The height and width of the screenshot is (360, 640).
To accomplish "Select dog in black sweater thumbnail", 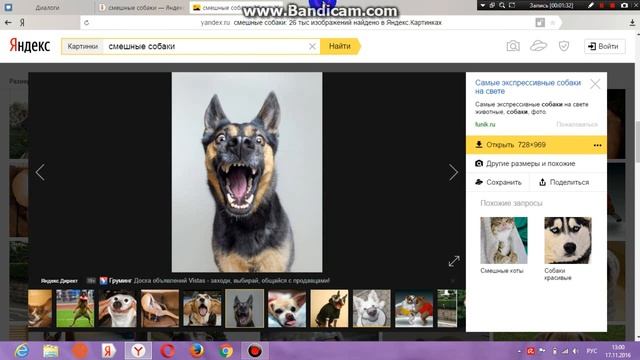I will (329, 309).
